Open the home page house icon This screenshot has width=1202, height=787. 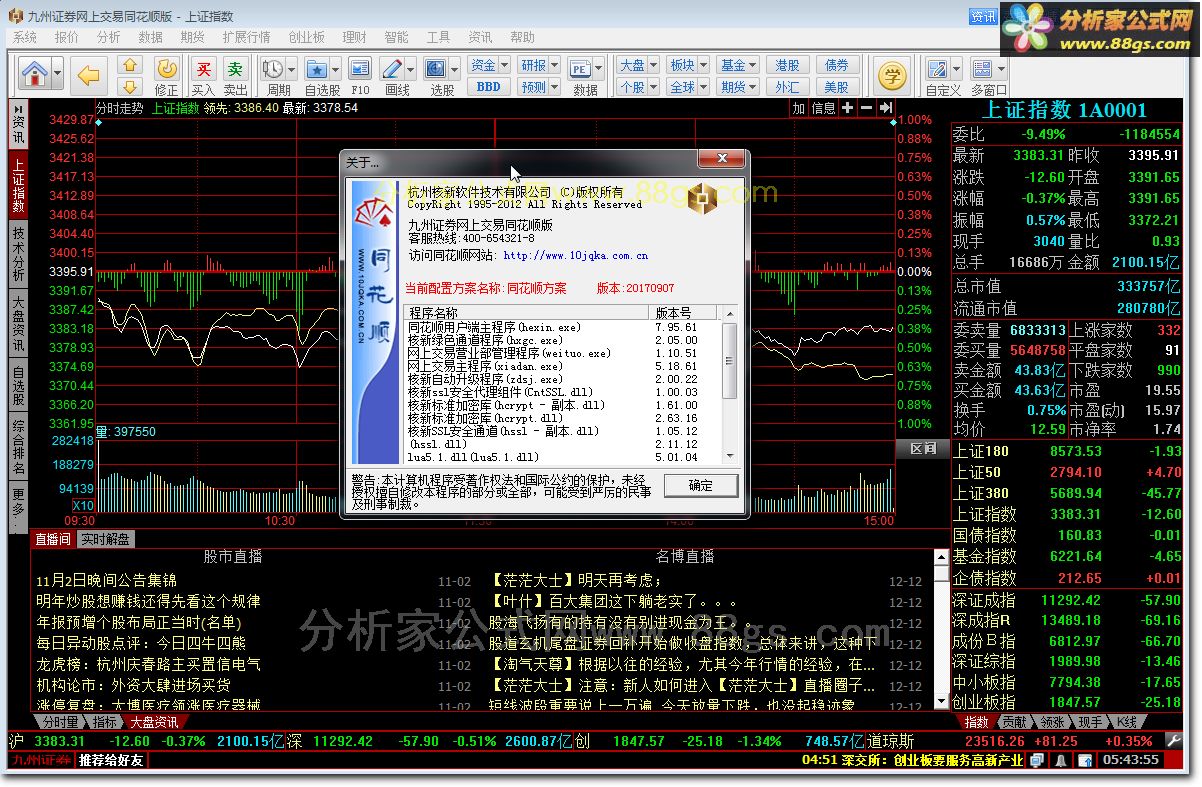(35, 73)
